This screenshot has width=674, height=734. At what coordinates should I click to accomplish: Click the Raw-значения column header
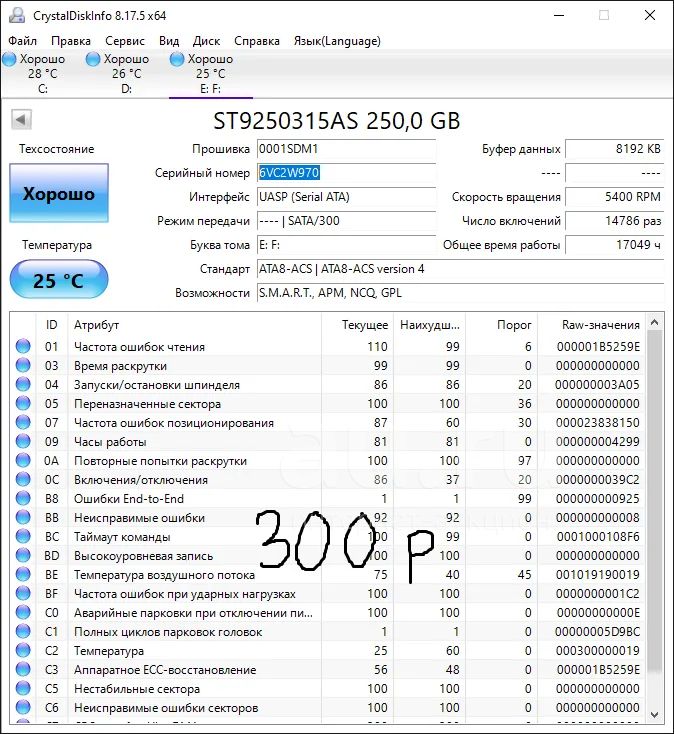click(592, 325)
